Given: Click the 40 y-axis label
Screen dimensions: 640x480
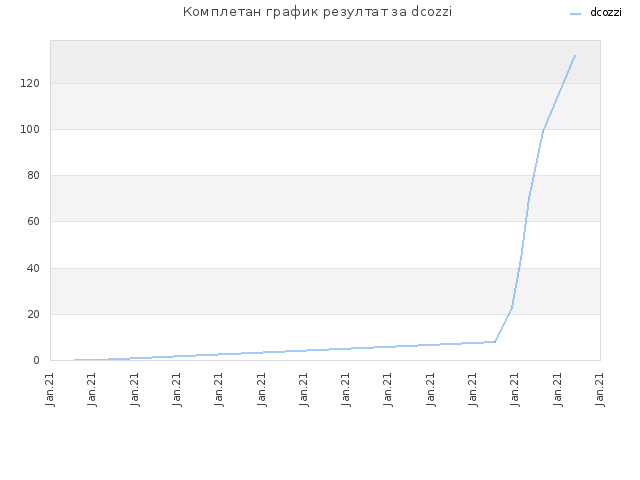Looking at the screenshot, I should 33,268.
